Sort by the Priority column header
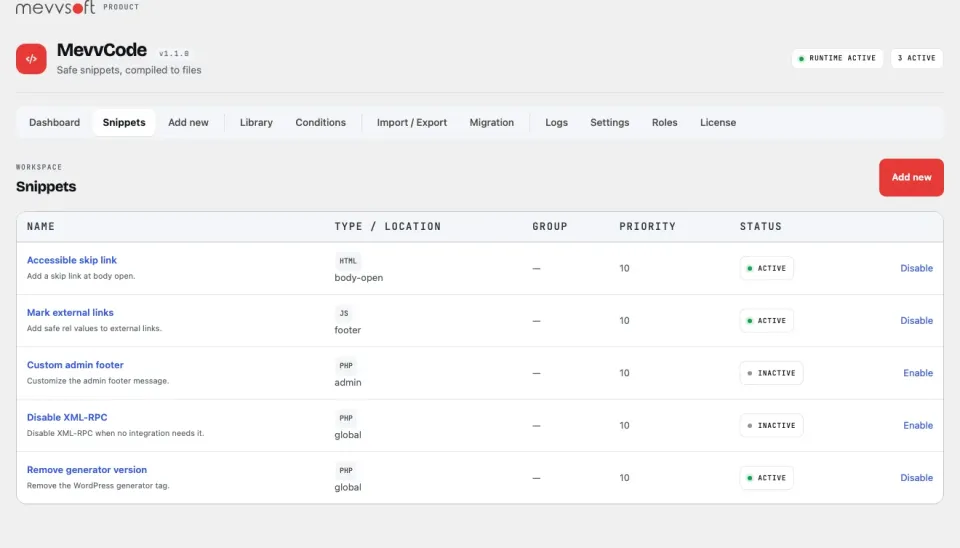Image resolution: width=960 pixels, height=548 pixels. pos(647,227)
